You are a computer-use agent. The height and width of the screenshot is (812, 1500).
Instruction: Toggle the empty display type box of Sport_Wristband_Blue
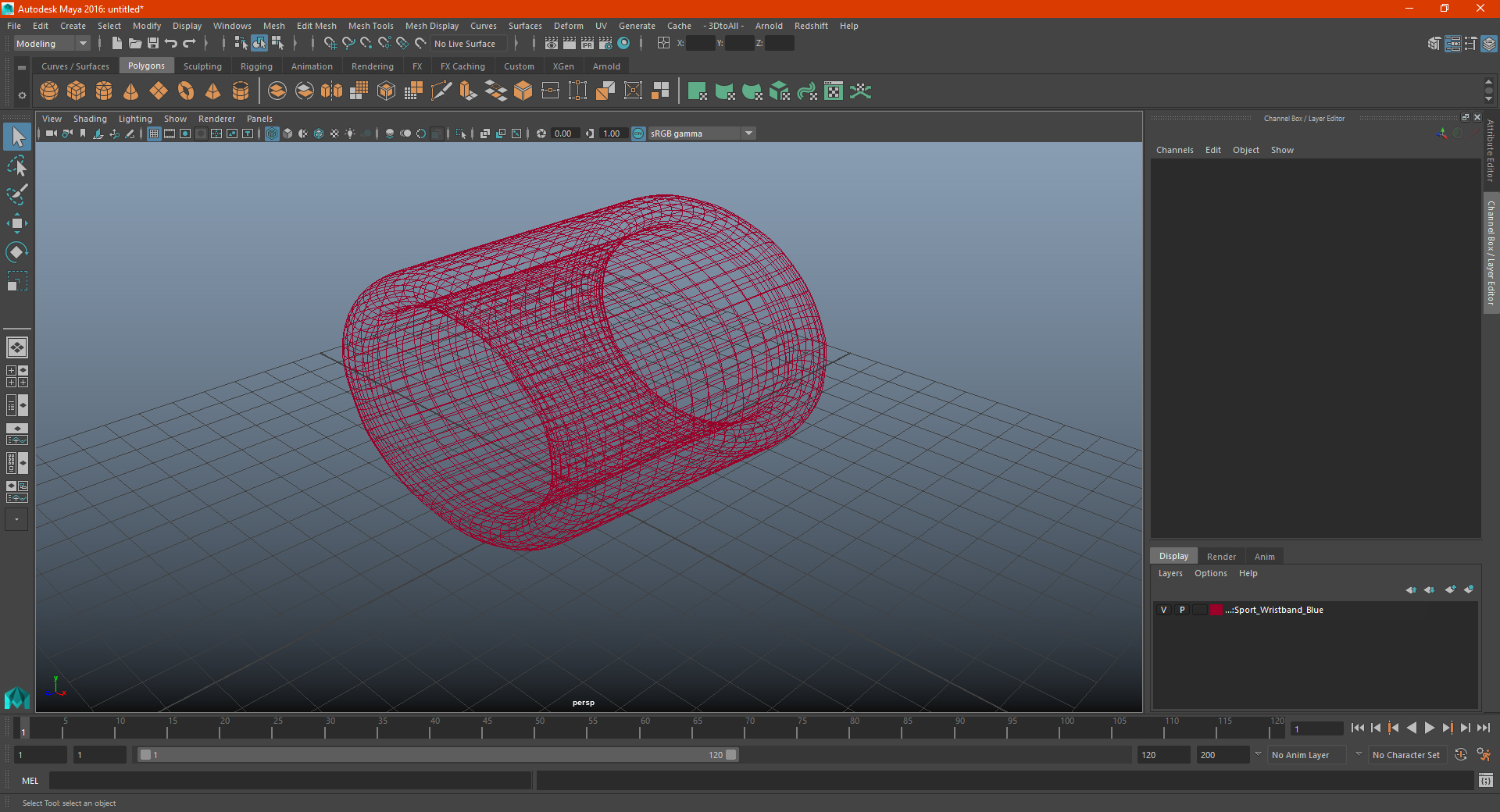(1200, 610)
